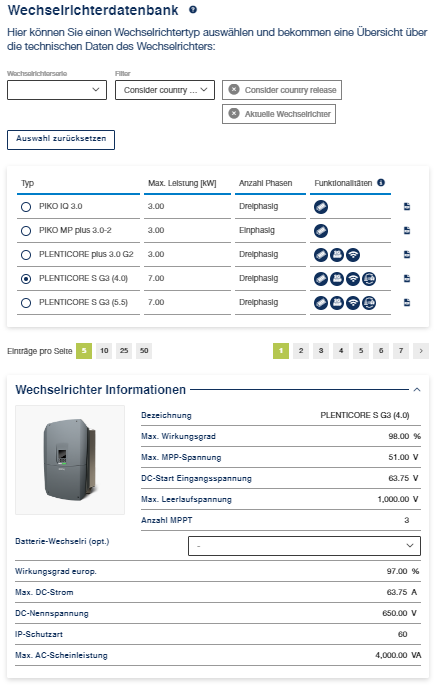Go to results page 2
The height and width of the screenshot is (687, 438).
301,351
